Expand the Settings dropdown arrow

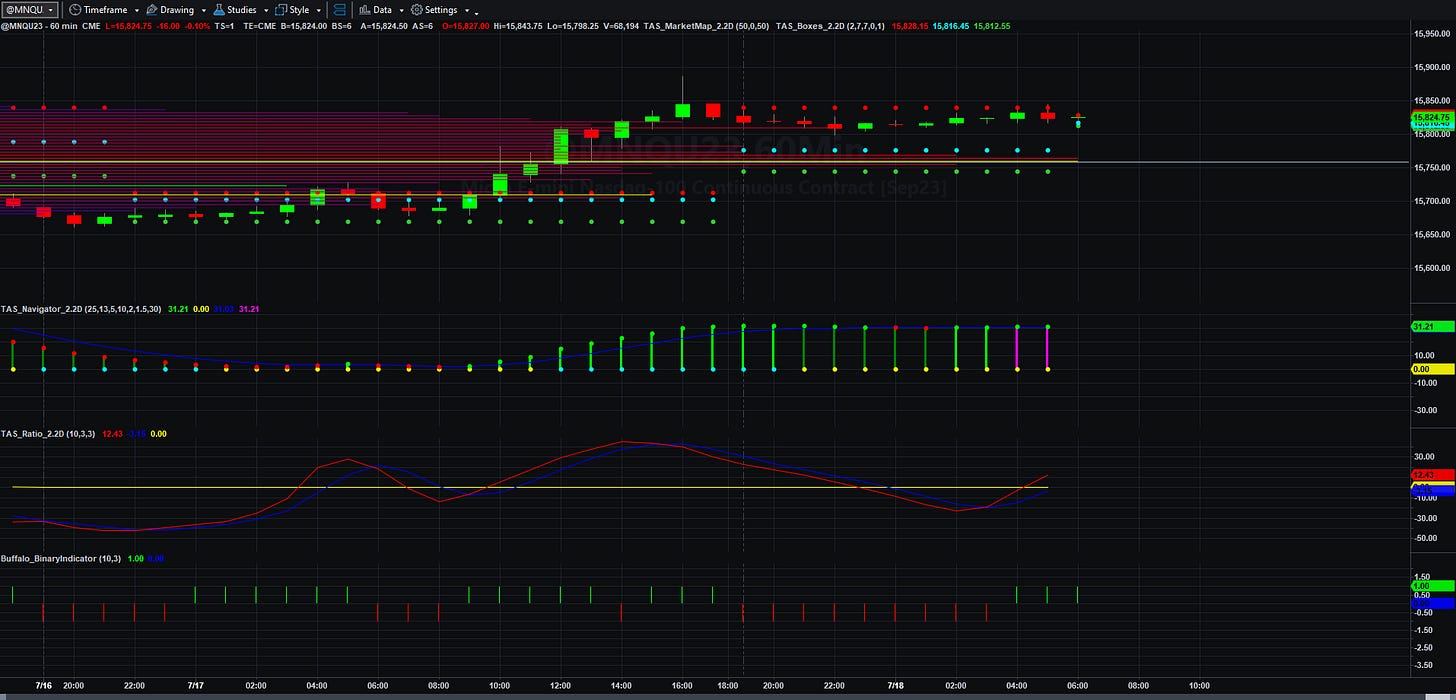467,10
